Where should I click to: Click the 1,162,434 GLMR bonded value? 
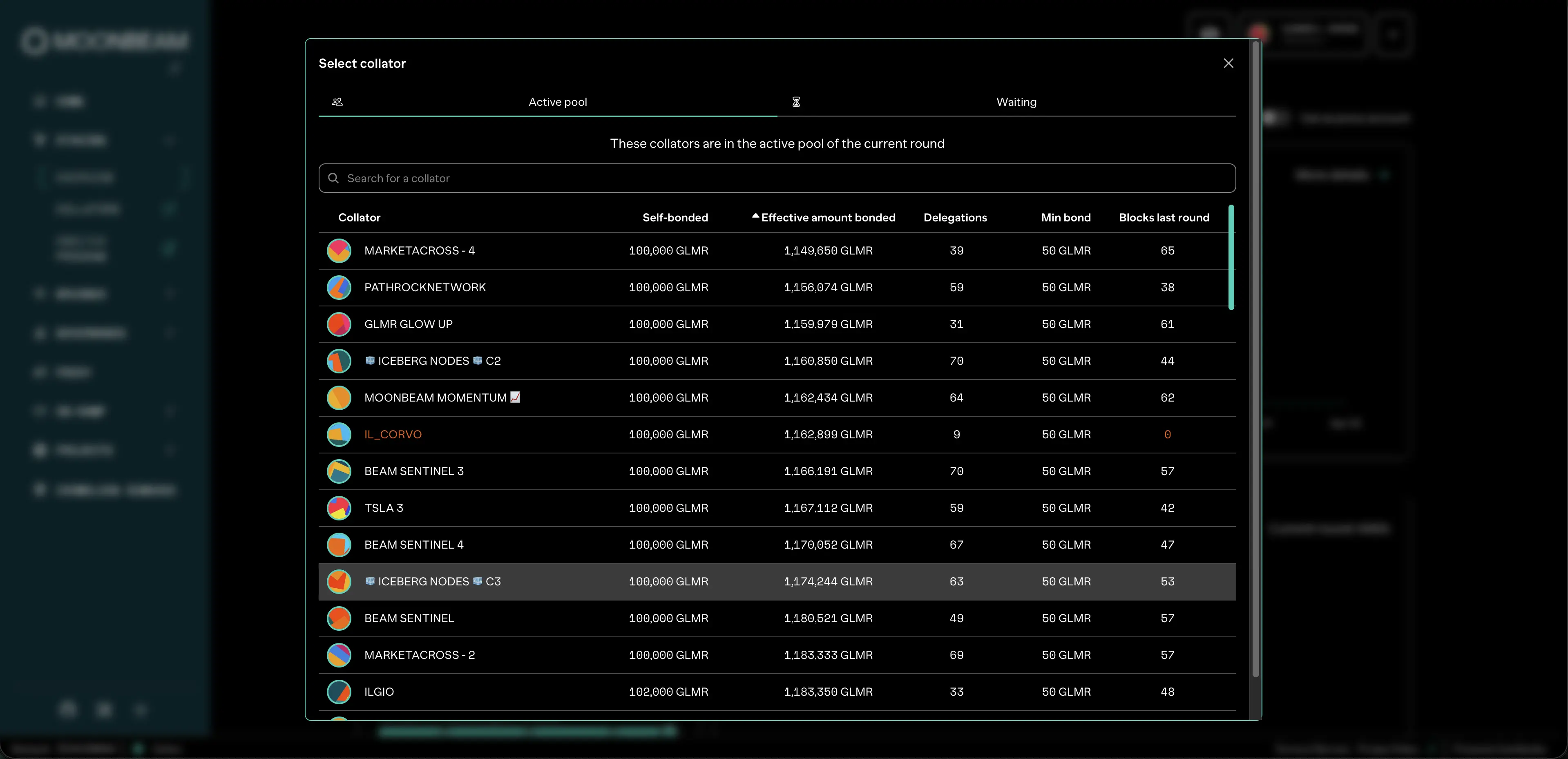pyautogui.click(x=828, y=398)
